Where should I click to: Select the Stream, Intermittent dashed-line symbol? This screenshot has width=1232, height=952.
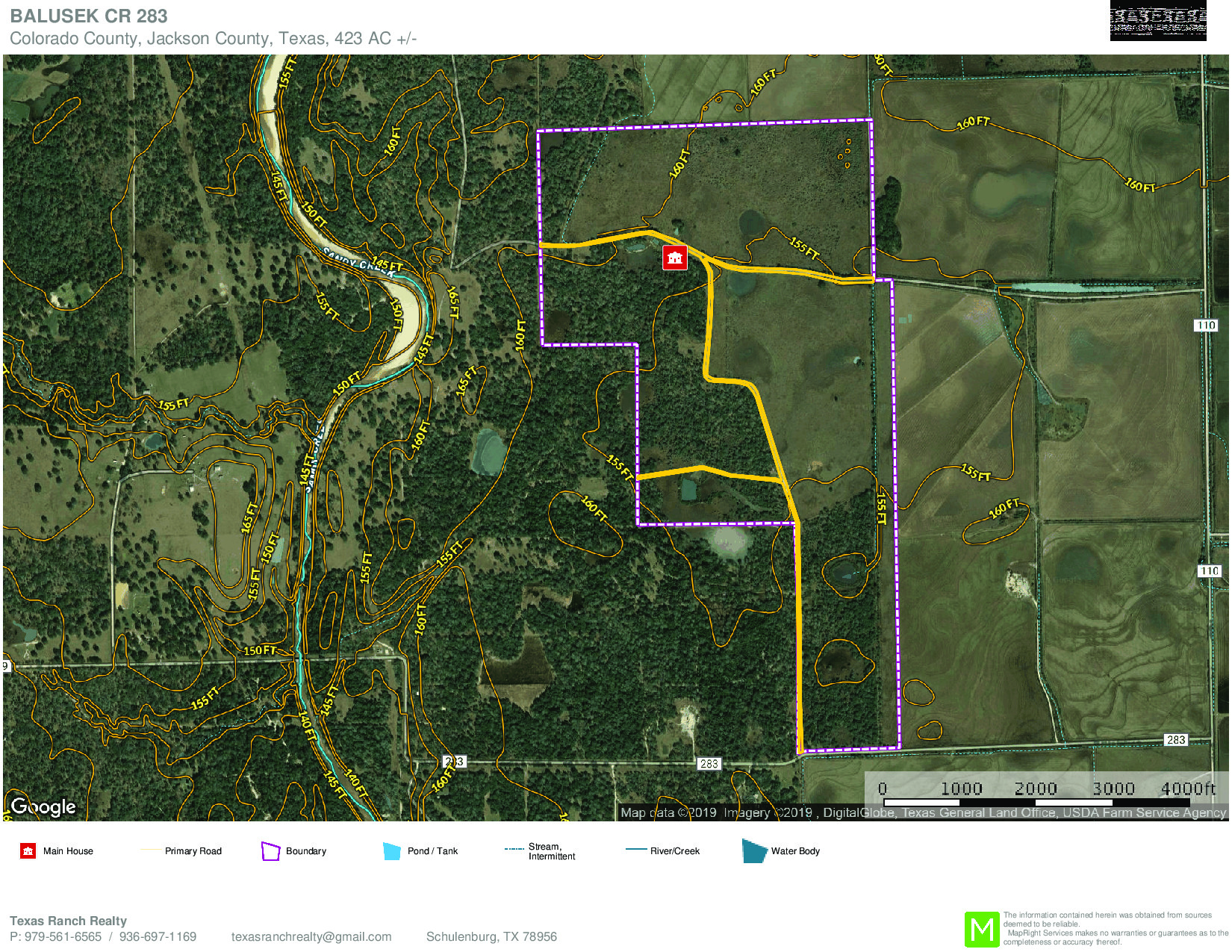[x=514, y=849]
